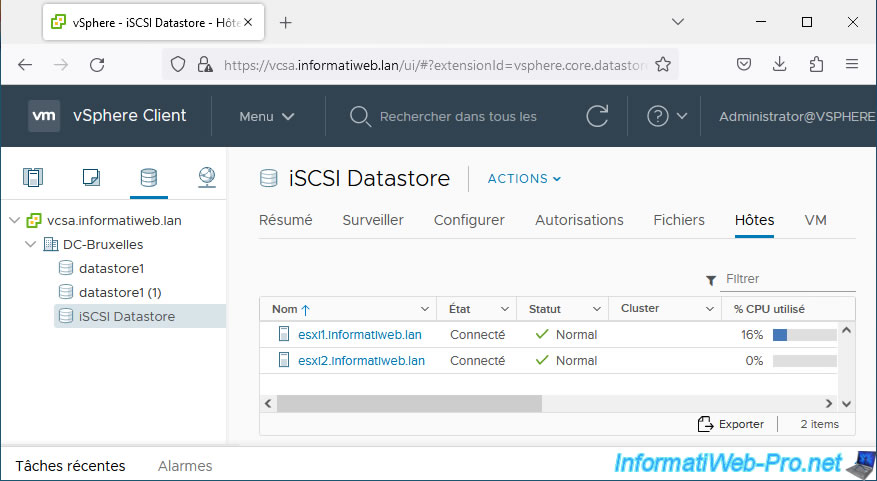Switch to the Autorisations tab
This screenshot has height=481, width=877.
(x=579, y=220)
